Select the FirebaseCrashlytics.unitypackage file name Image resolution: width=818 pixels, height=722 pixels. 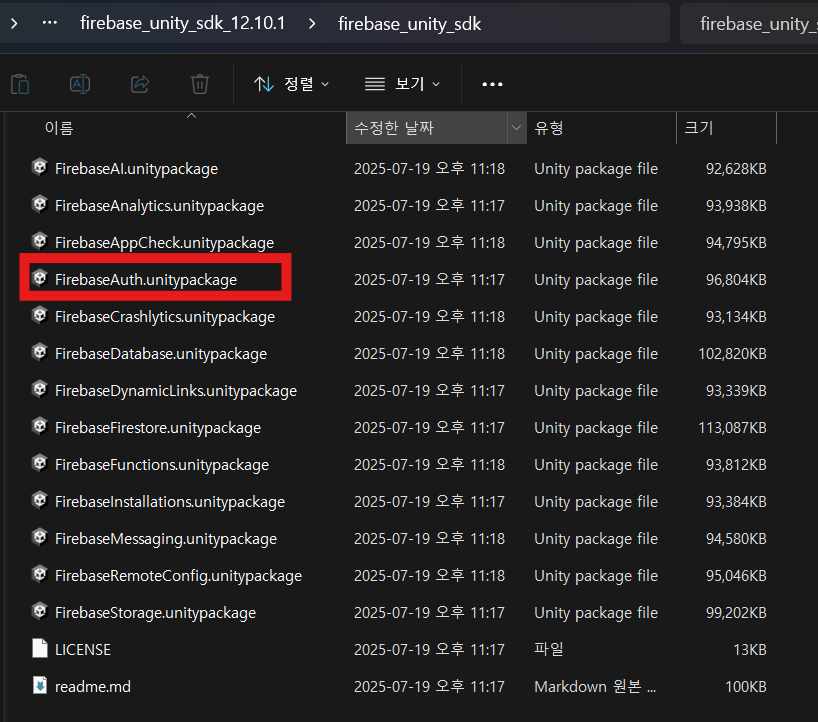[165, 317]
